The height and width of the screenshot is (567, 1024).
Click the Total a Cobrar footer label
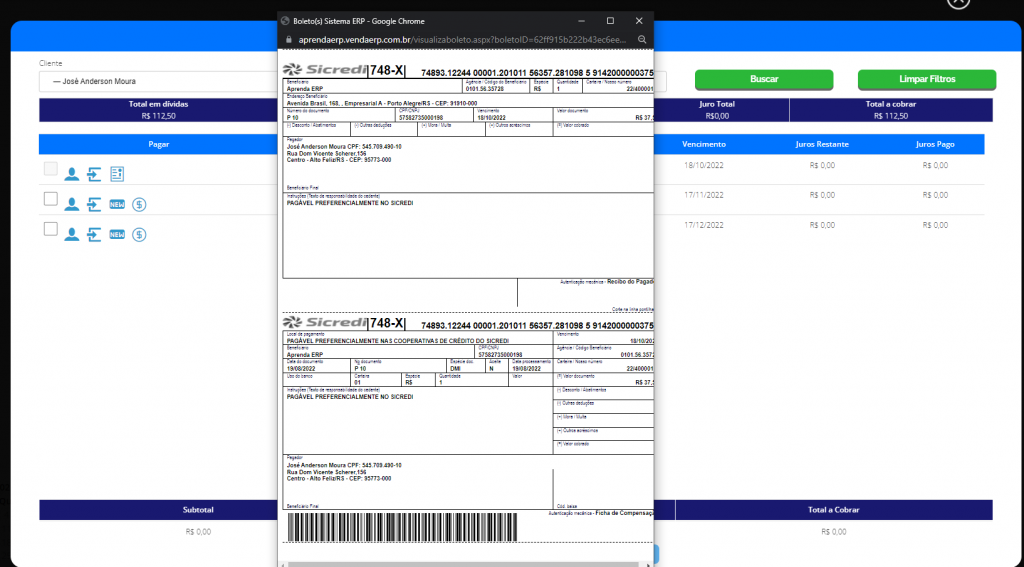[x=834, y=510]
